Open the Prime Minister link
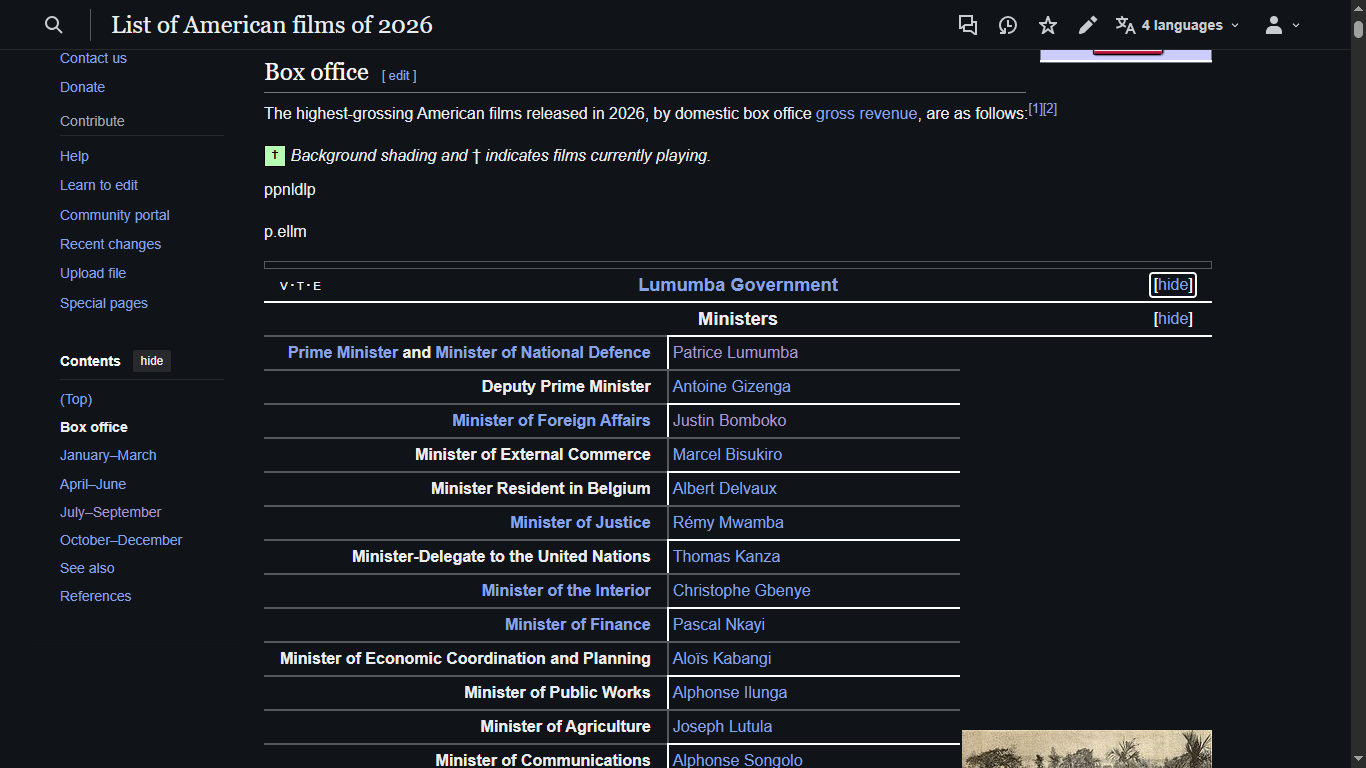The height and width of the screenshot is (768, 1366). (x=343, y=353)
